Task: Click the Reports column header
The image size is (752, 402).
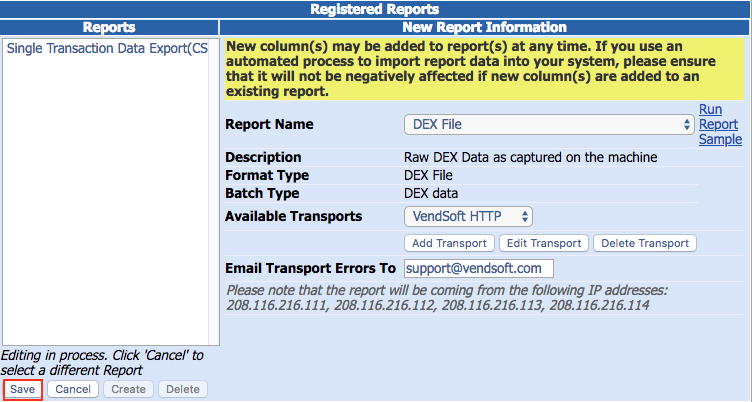Action: click(x=109, y=27)
